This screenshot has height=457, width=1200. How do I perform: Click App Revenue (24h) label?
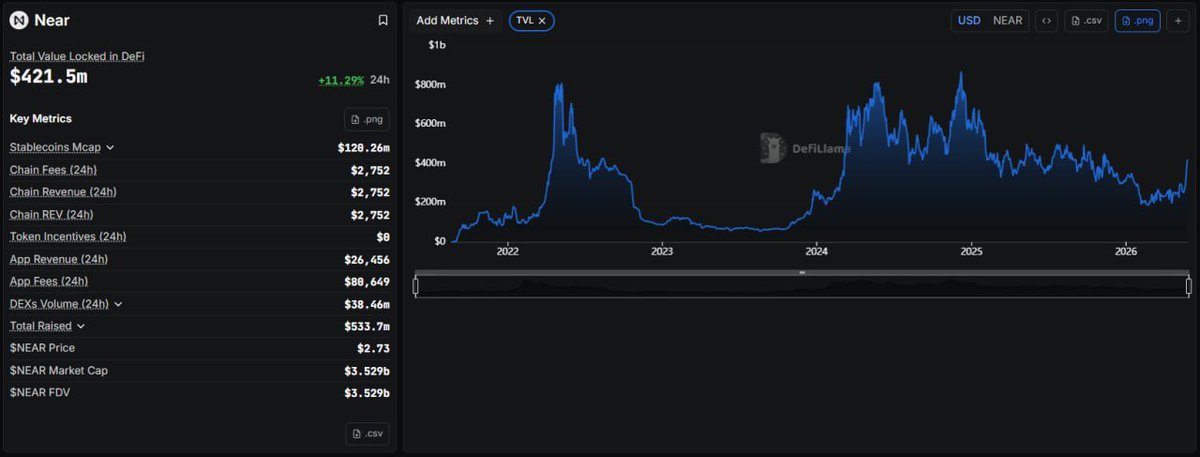click(58, 259)
